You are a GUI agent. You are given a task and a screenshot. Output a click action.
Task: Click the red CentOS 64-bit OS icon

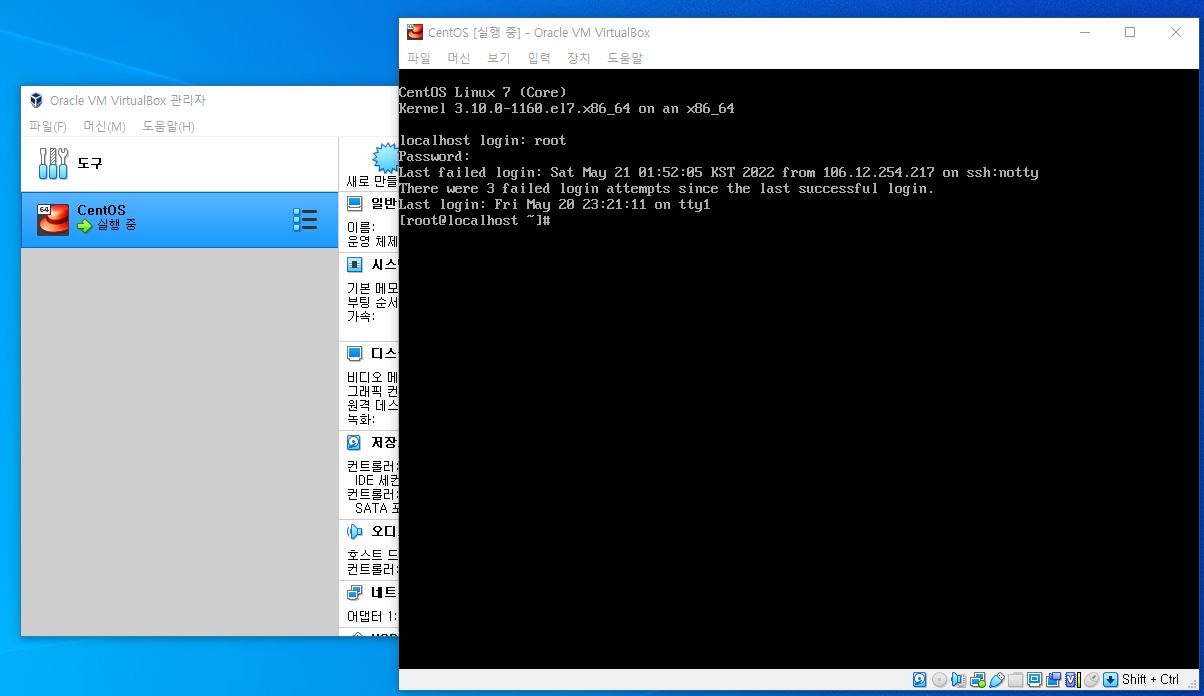53,220
